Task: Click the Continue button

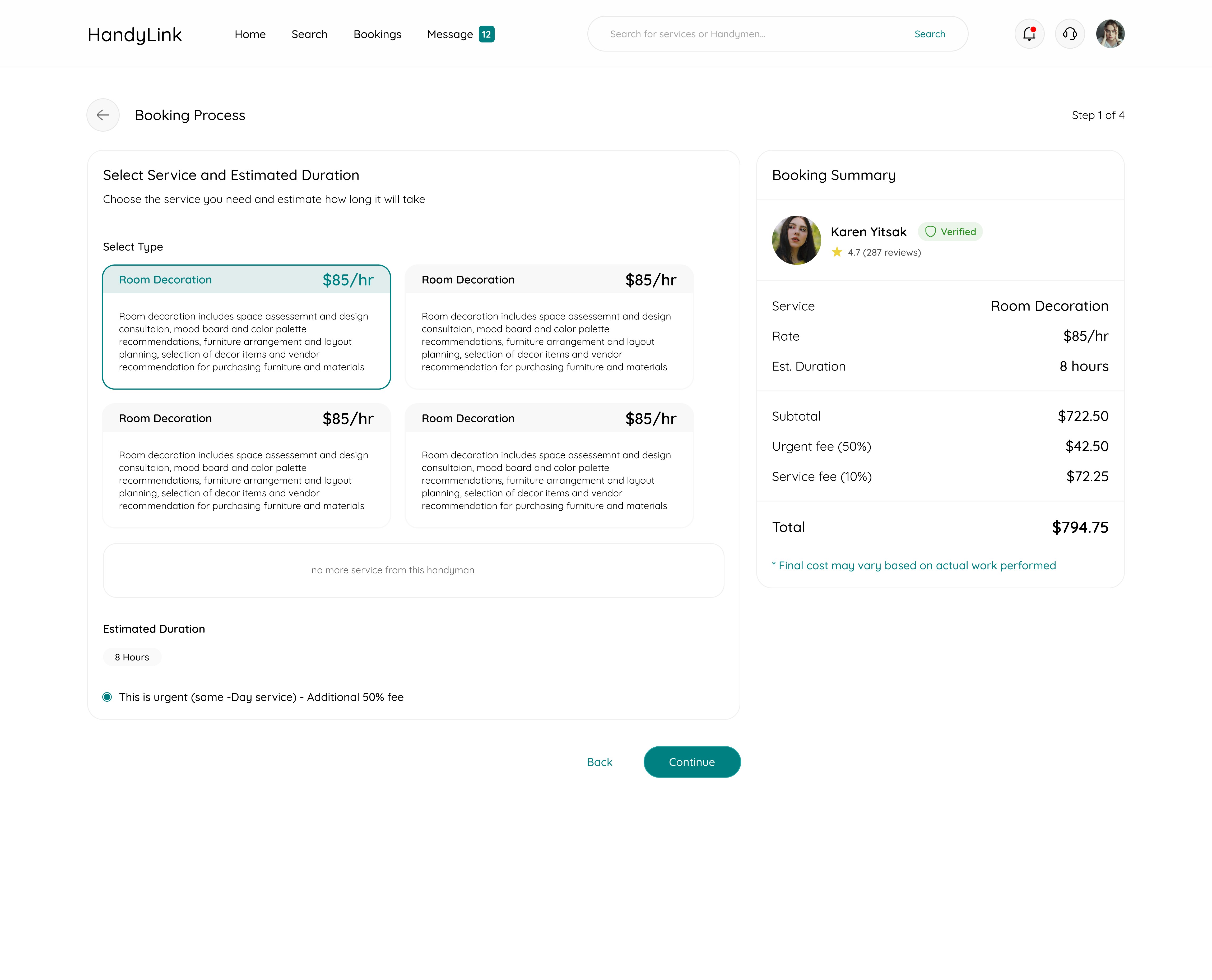Action: coord(692,762)
